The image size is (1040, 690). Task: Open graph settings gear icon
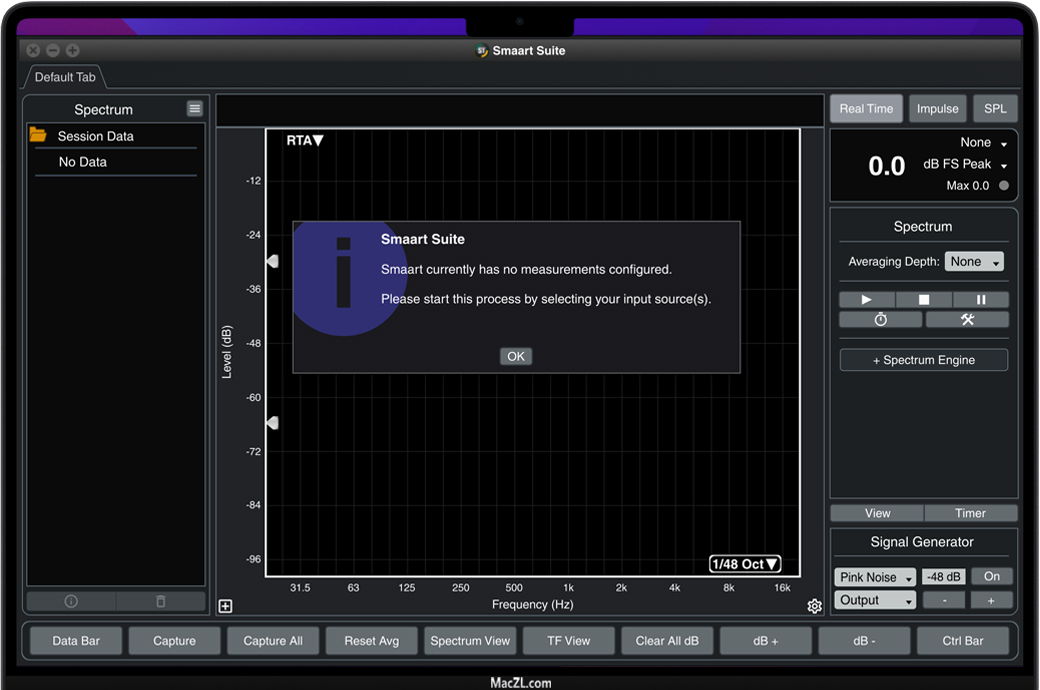[x=814, y=606]
